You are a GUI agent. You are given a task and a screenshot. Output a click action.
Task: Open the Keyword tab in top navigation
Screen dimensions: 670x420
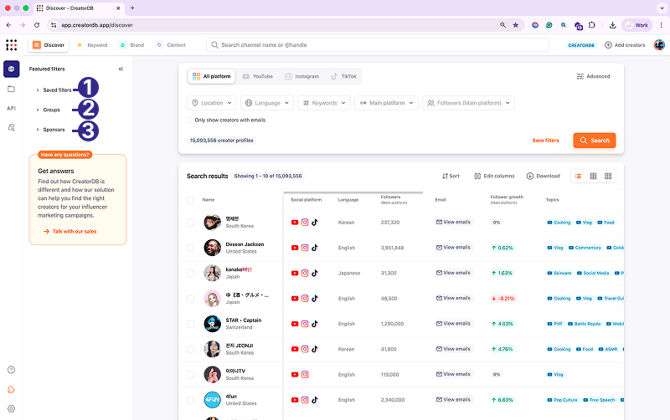(92, 45)
